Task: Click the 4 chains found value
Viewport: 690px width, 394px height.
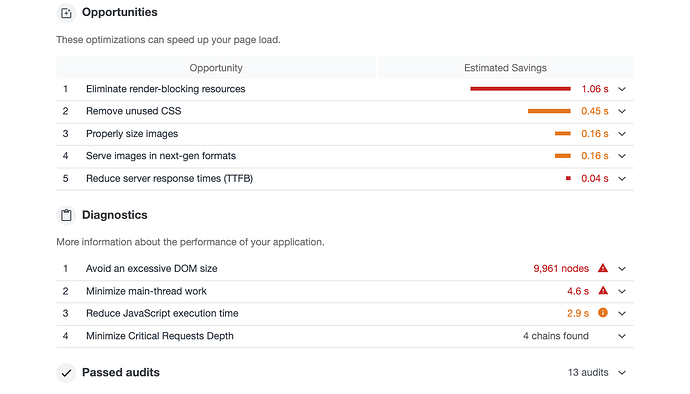Action: [556, 336]
